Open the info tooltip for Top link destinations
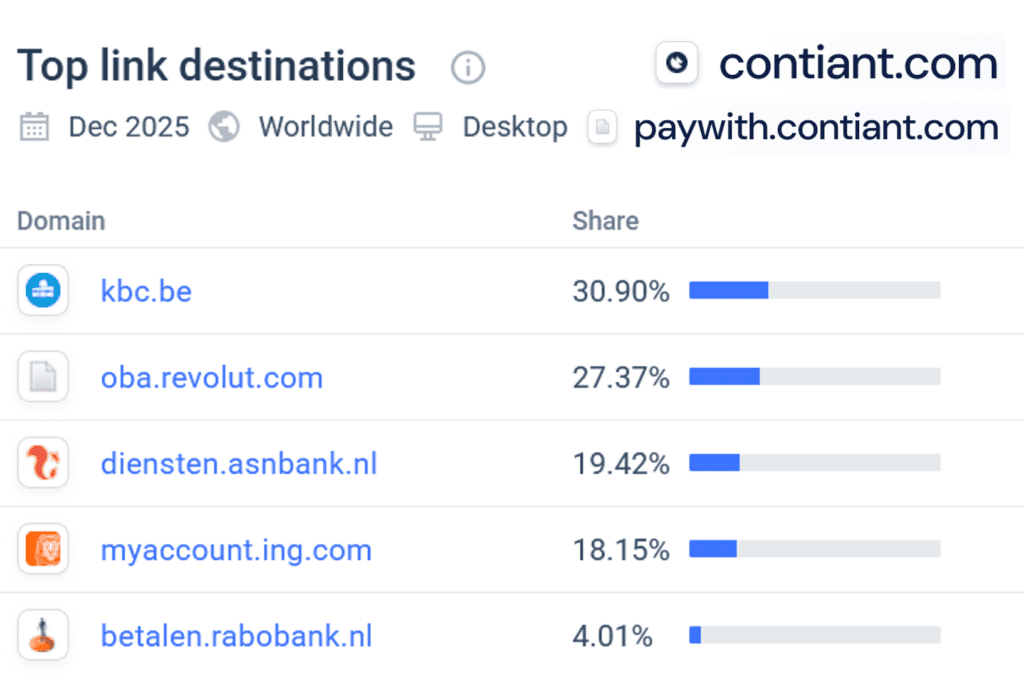The image size is (1024, 688). pos(467,68)
